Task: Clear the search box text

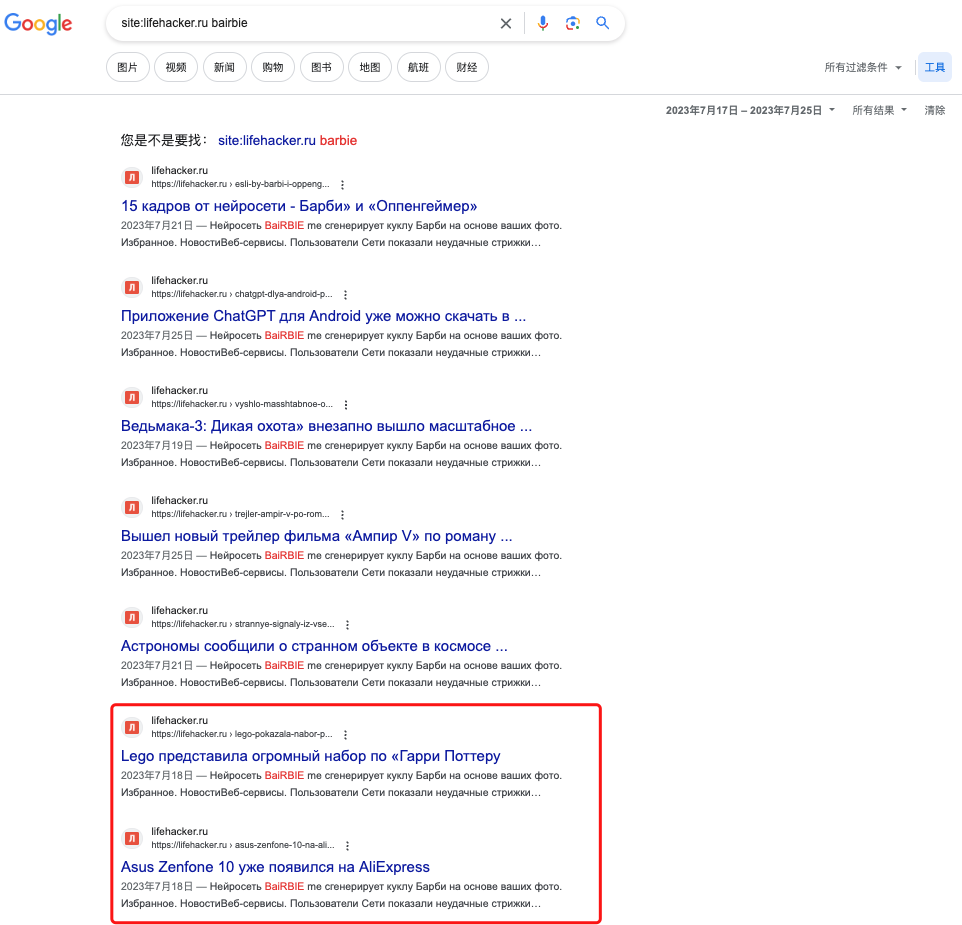Action: tap(506, 23)
